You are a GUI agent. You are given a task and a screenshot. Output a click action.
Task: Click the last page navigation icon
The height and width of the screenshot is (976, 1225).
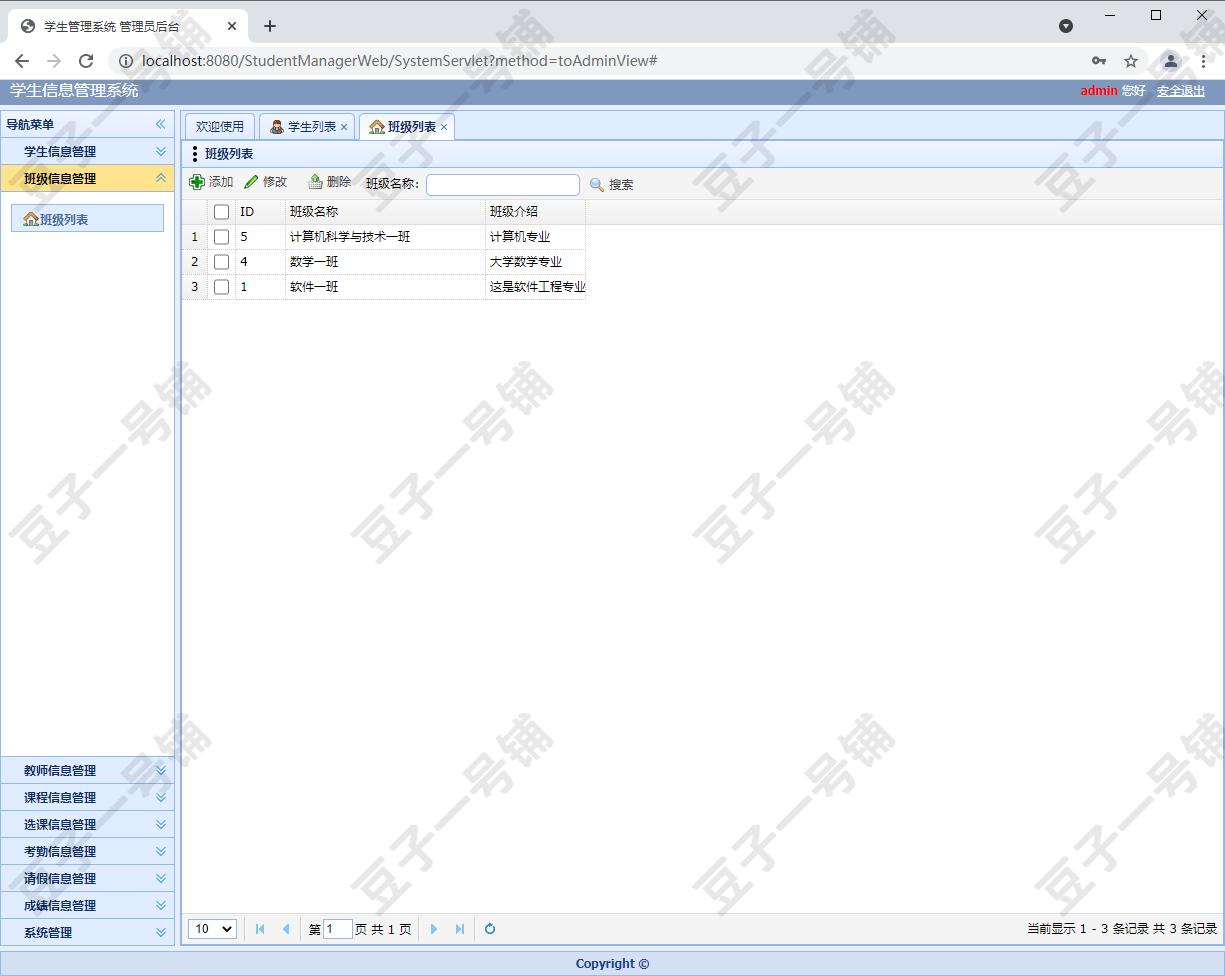click(x=460, y=929)
